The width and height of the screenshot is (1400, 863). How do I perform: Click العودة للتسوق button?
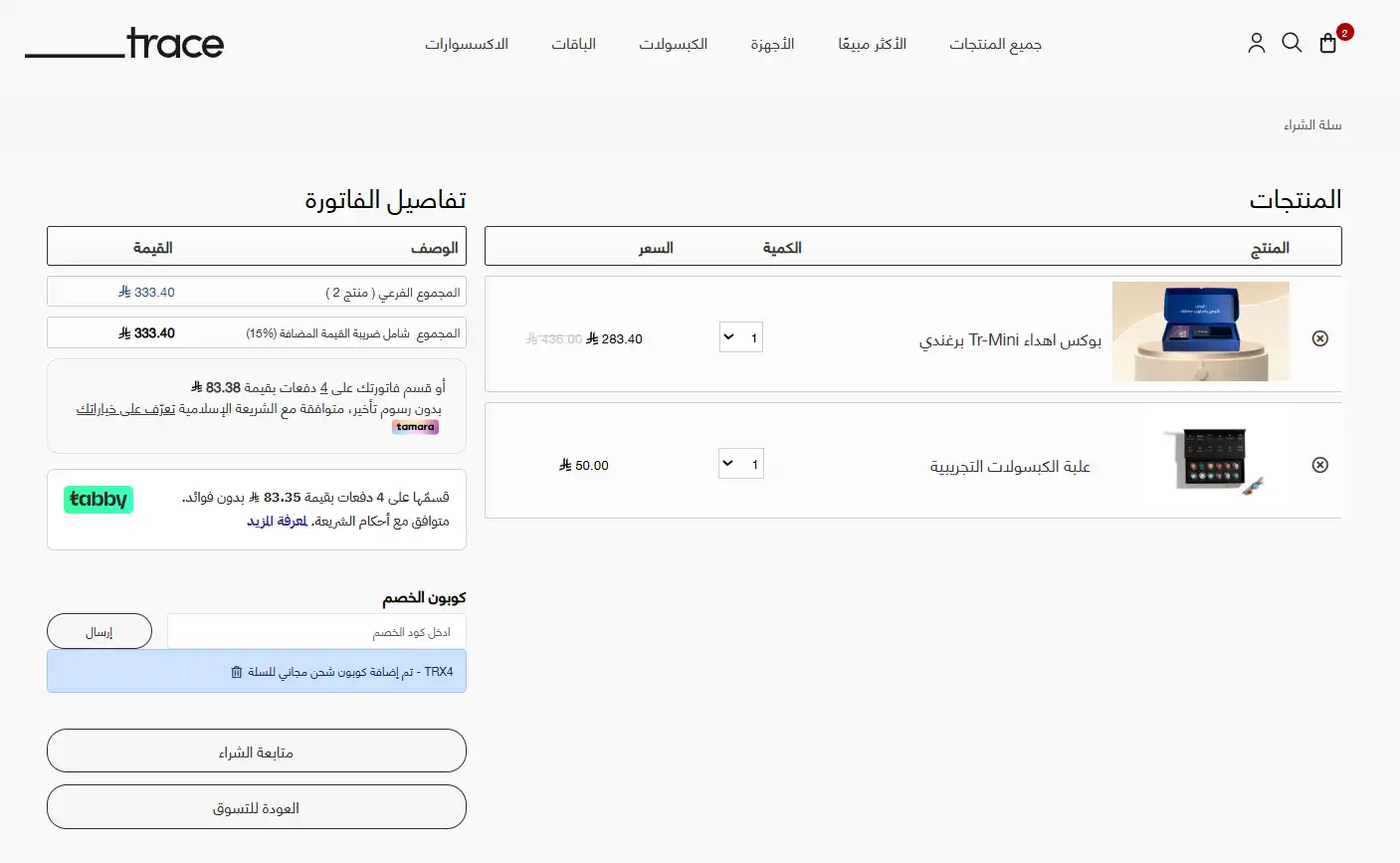point(257,807)
